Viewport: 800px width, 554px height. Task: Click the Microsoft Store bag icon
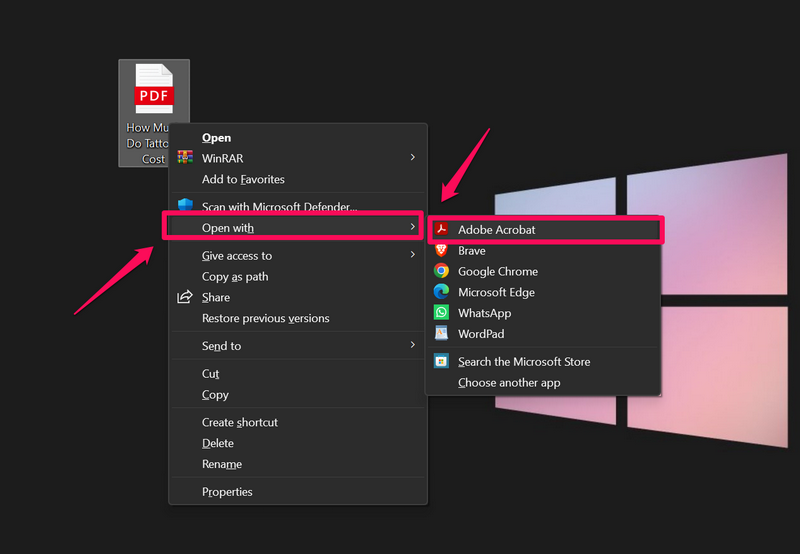pyautogui.click(x=441, y=361)
